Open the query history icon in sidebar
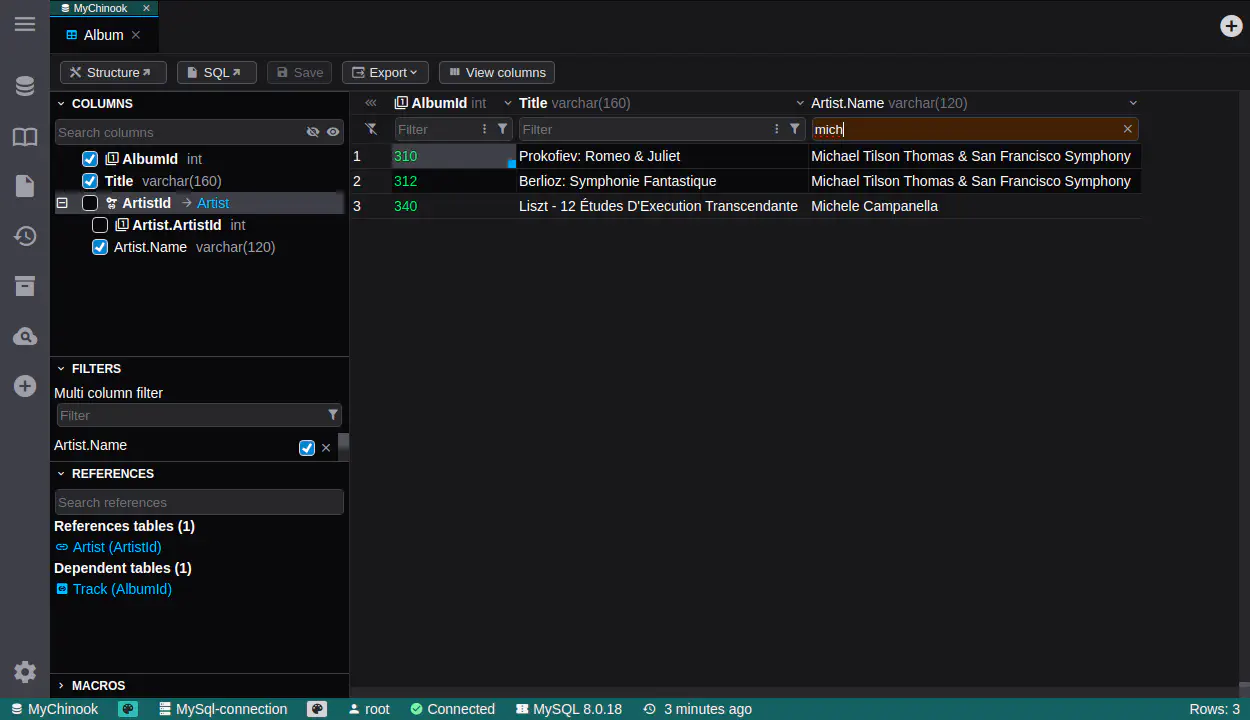The height and width of the screenshot is (720, 1250). tap(25, 236)
